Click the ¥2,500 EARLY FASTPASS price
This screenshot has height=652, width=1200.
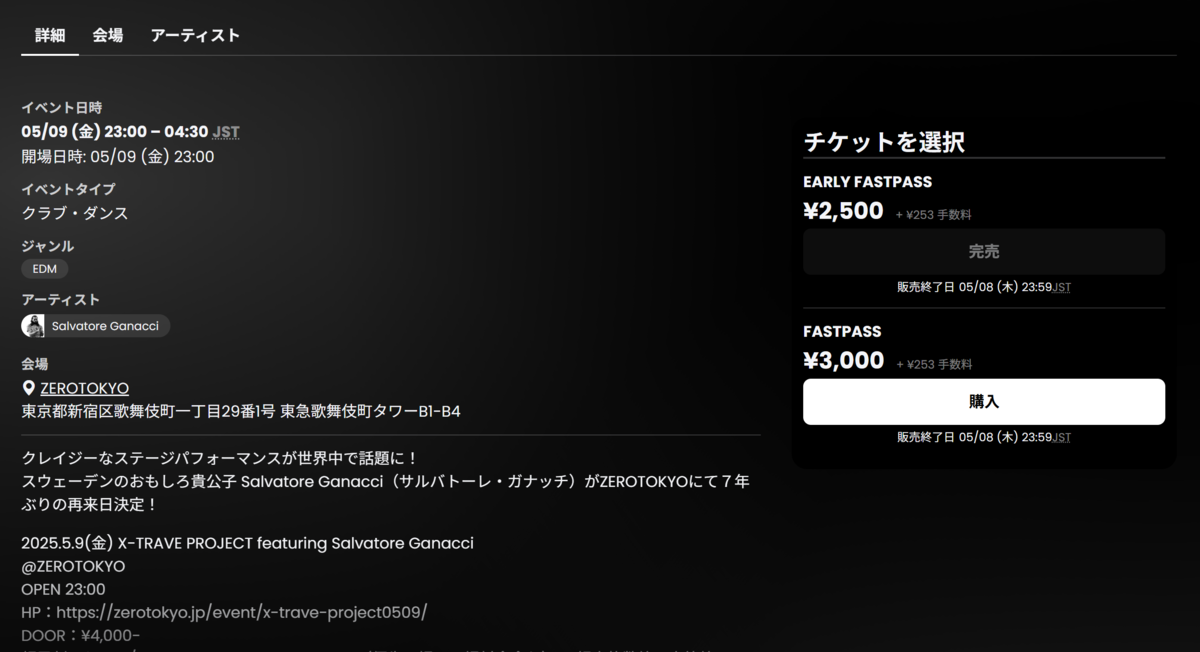pyautogui.click(x=844, y=211)
